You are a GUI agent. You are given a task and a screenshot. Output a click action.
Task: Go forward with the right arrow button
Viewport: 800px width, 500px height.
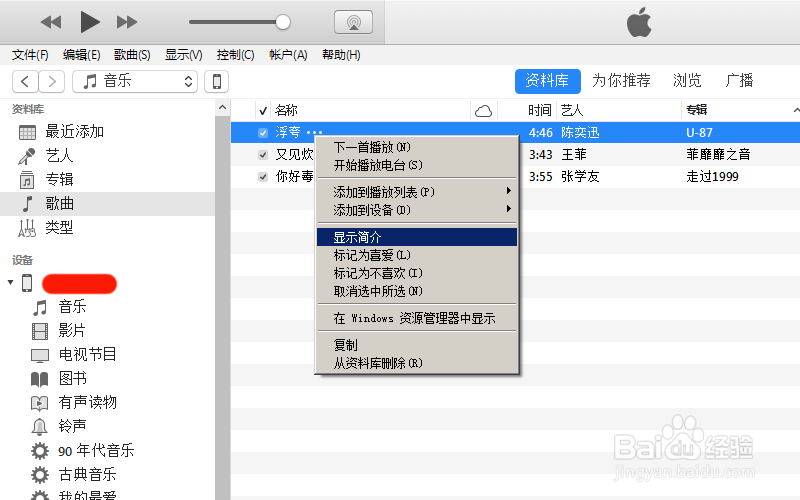tap(52, 81)
